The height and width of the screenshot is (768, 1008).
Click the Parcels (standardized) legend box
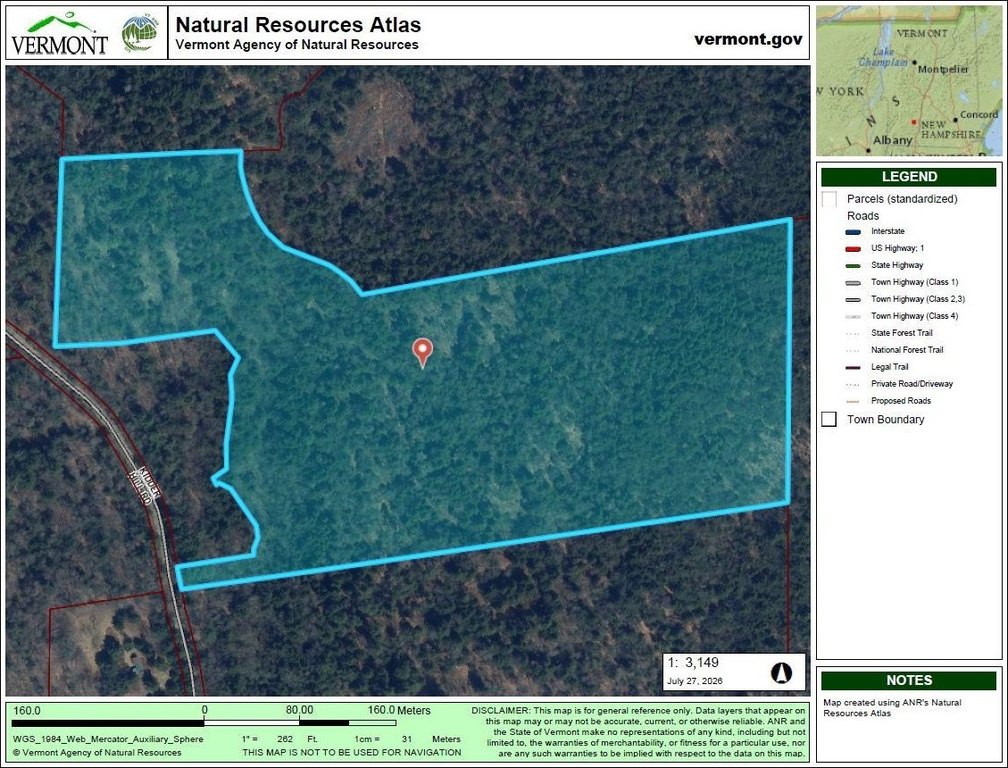click(x=829, y=199)
